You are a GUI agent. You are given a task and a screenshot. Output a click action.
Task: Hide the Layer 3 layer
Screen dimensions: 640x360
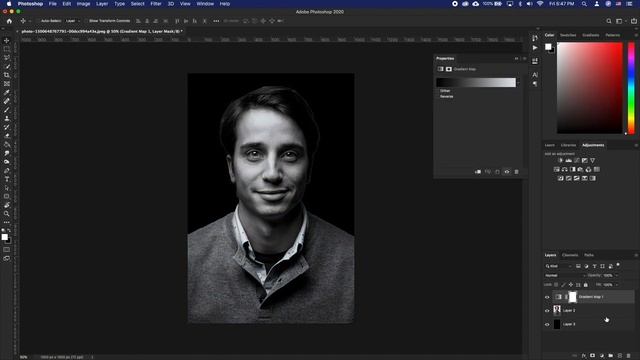pyautogui.click(x=547, y=324)
